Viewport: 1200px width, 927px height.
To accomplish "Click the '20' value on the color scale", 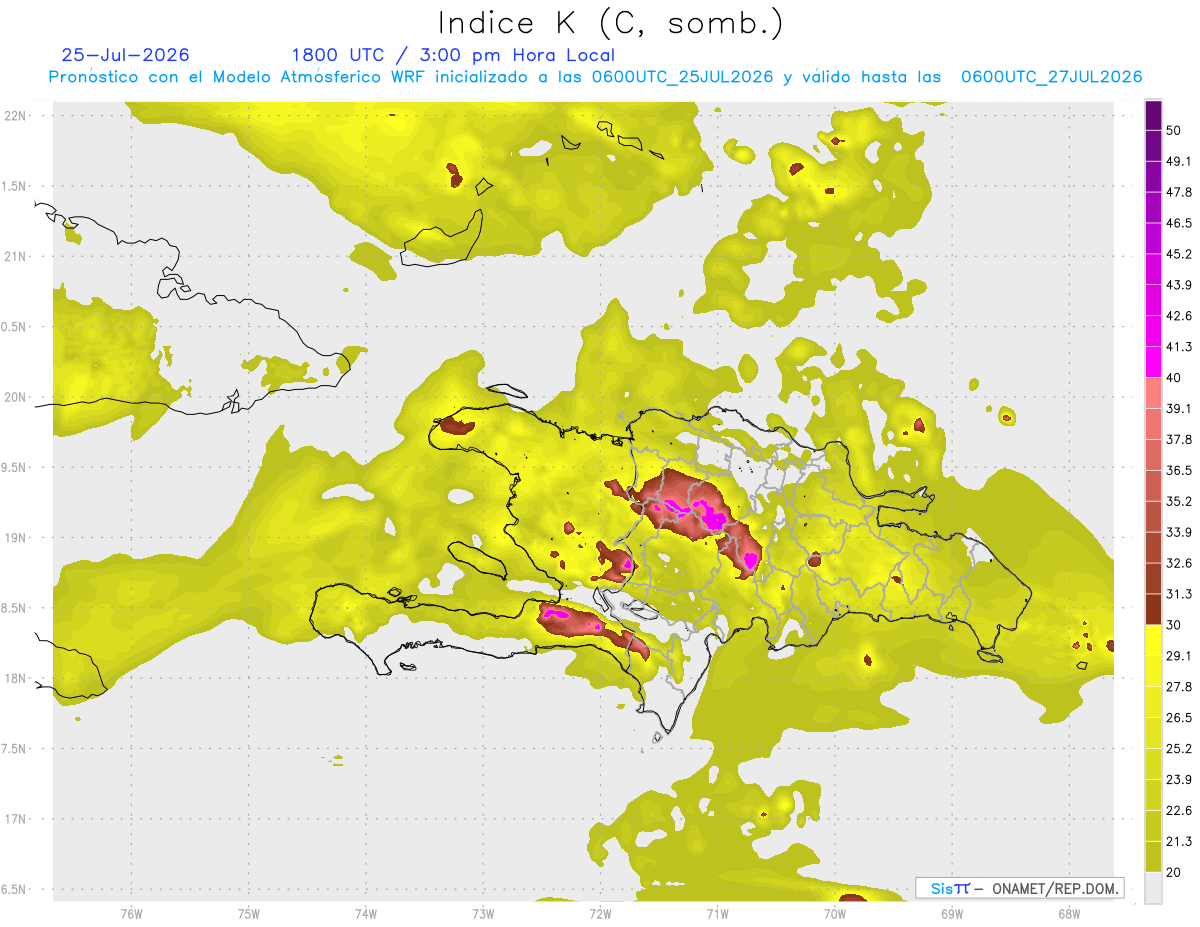I will click(x=1175, y=872).
